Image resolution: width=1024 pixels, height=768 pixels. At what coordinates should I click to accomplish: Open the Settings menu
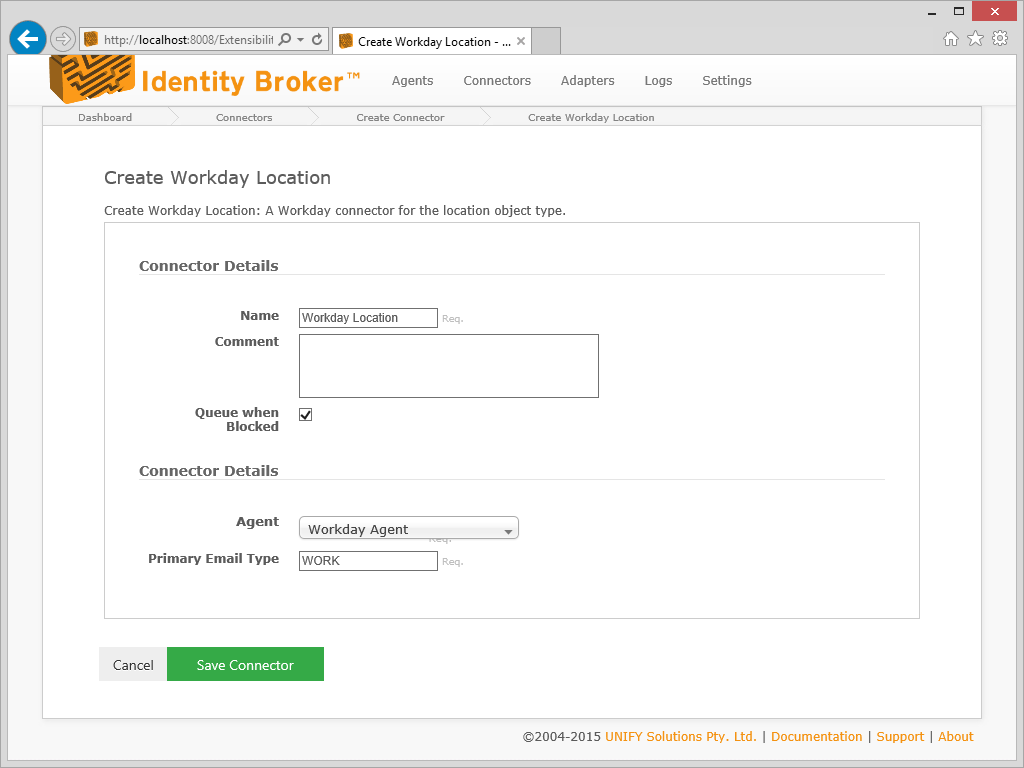(727, 80)
